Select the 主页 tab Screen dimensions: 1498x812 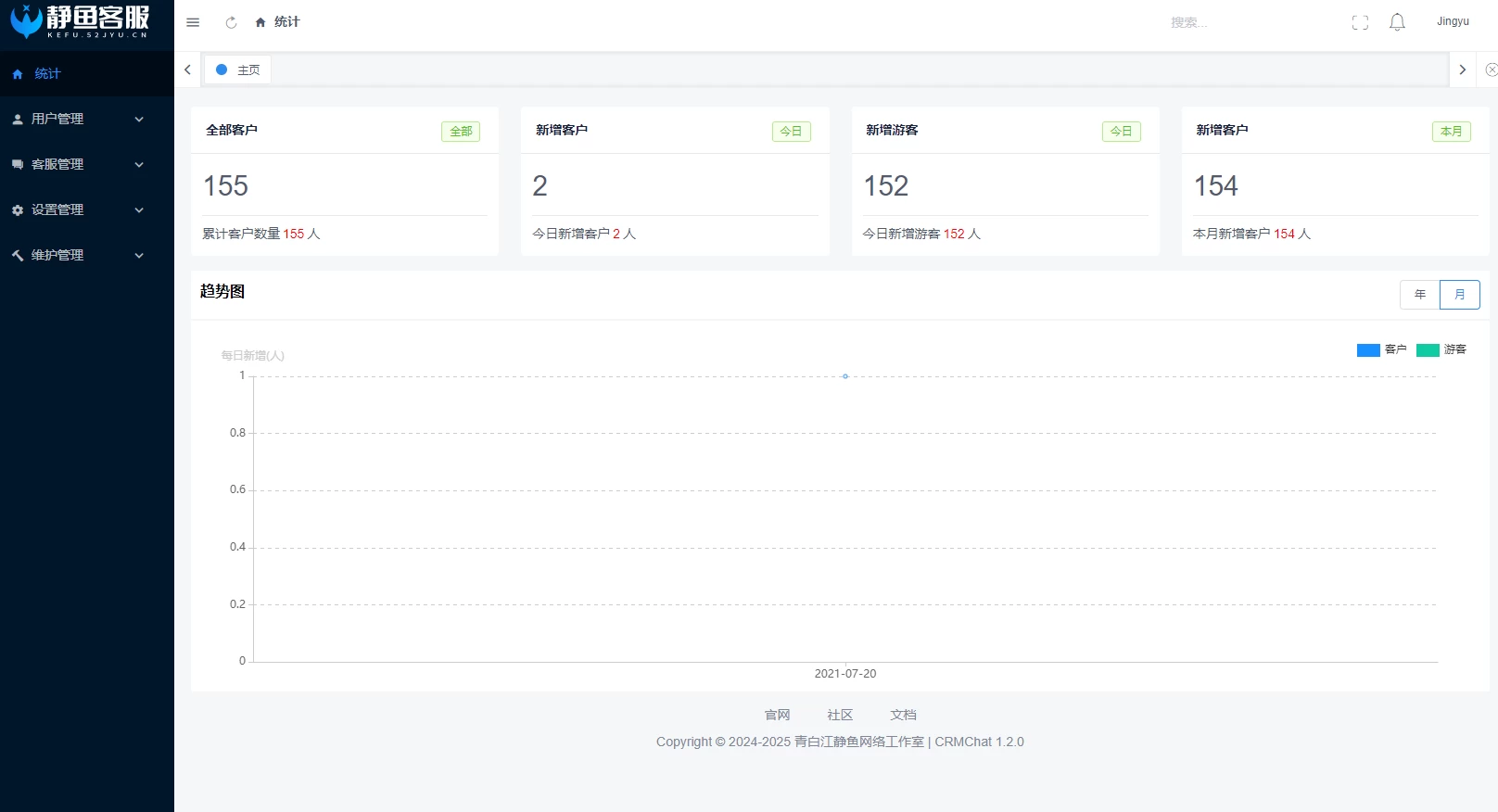[x=238, y=70]
